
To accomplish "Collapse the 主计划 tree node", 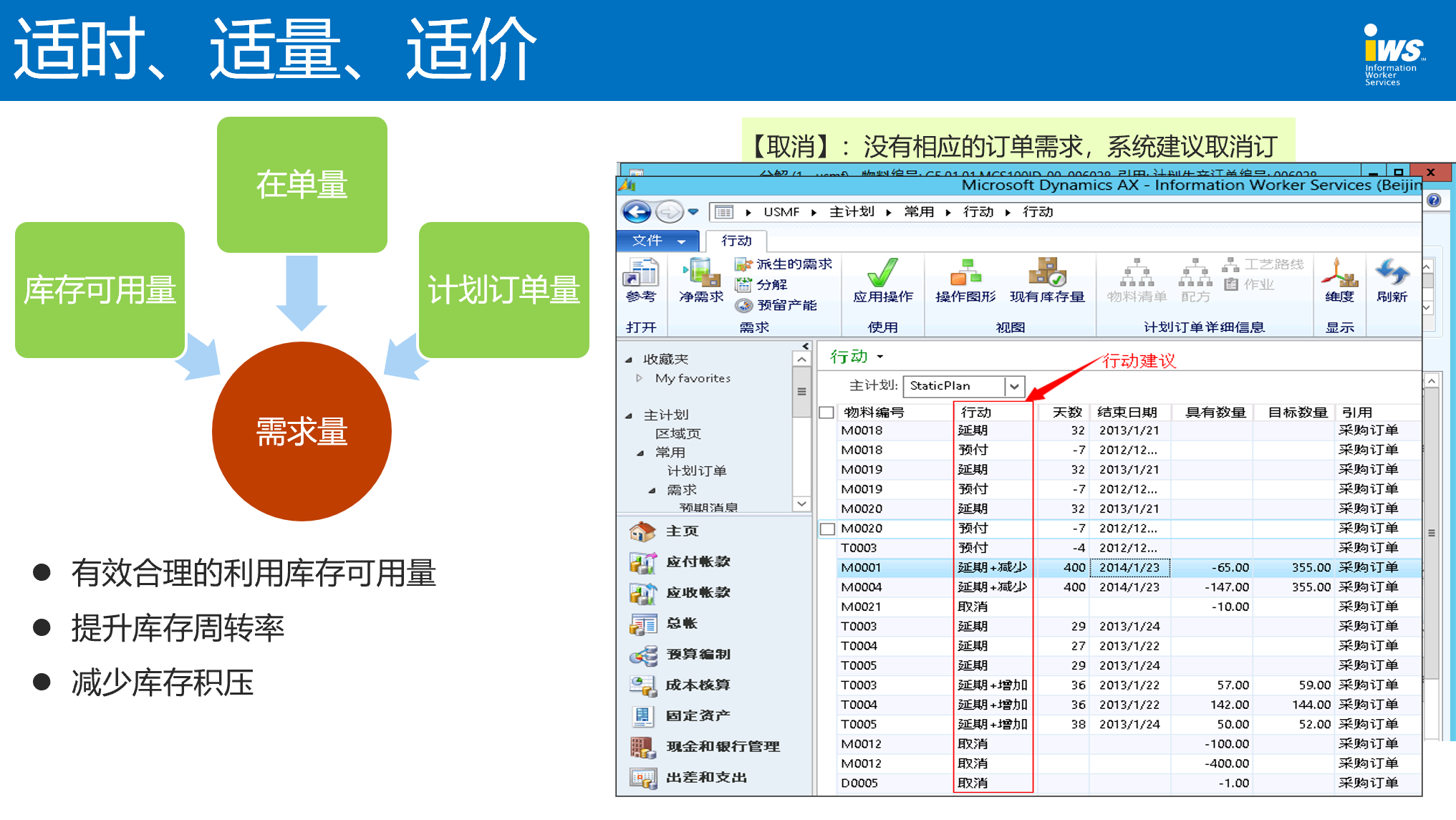I will click(629, 415).
